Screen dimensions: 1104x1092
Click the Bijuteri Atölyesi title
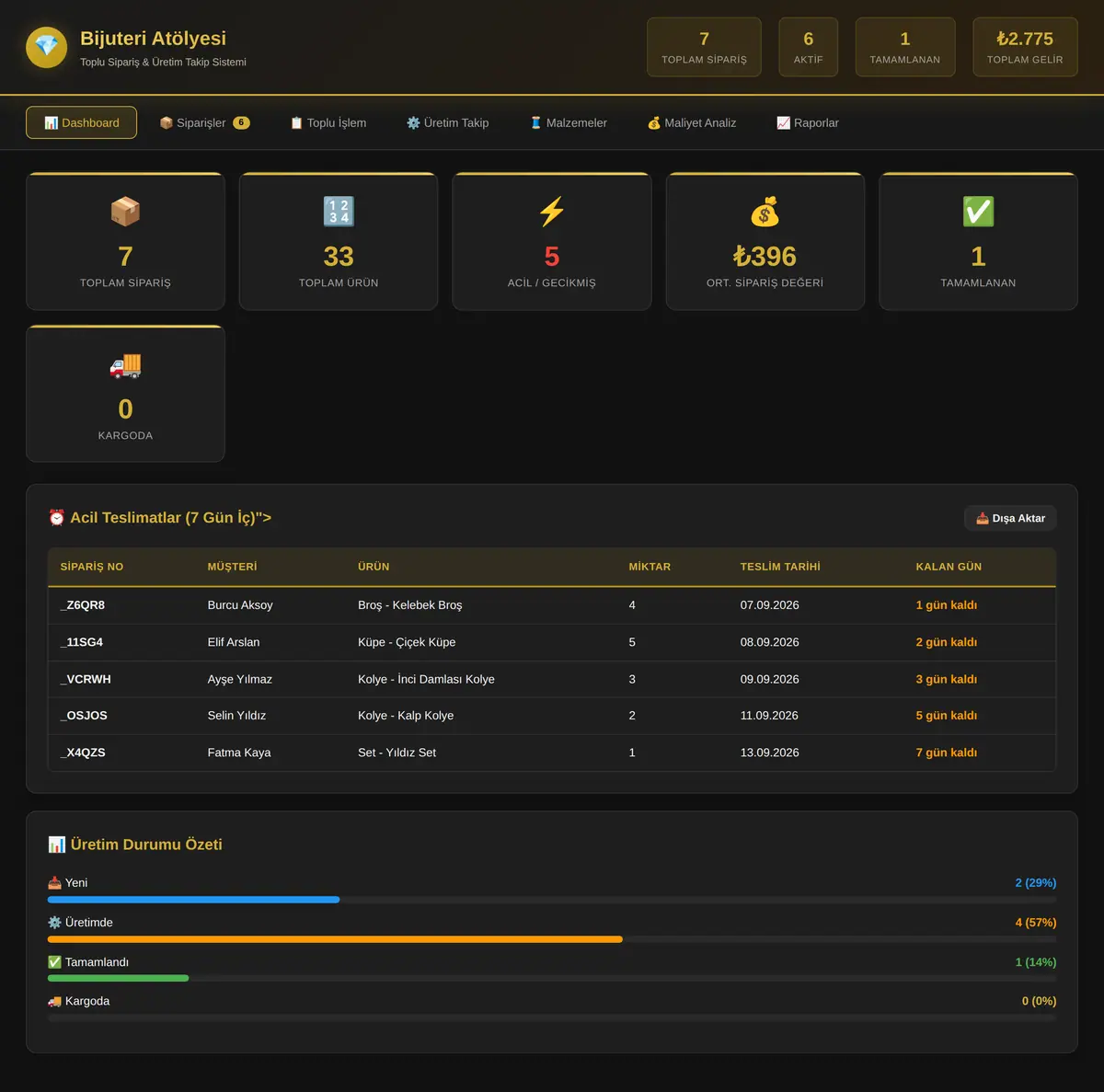click(x=153, y=39)
